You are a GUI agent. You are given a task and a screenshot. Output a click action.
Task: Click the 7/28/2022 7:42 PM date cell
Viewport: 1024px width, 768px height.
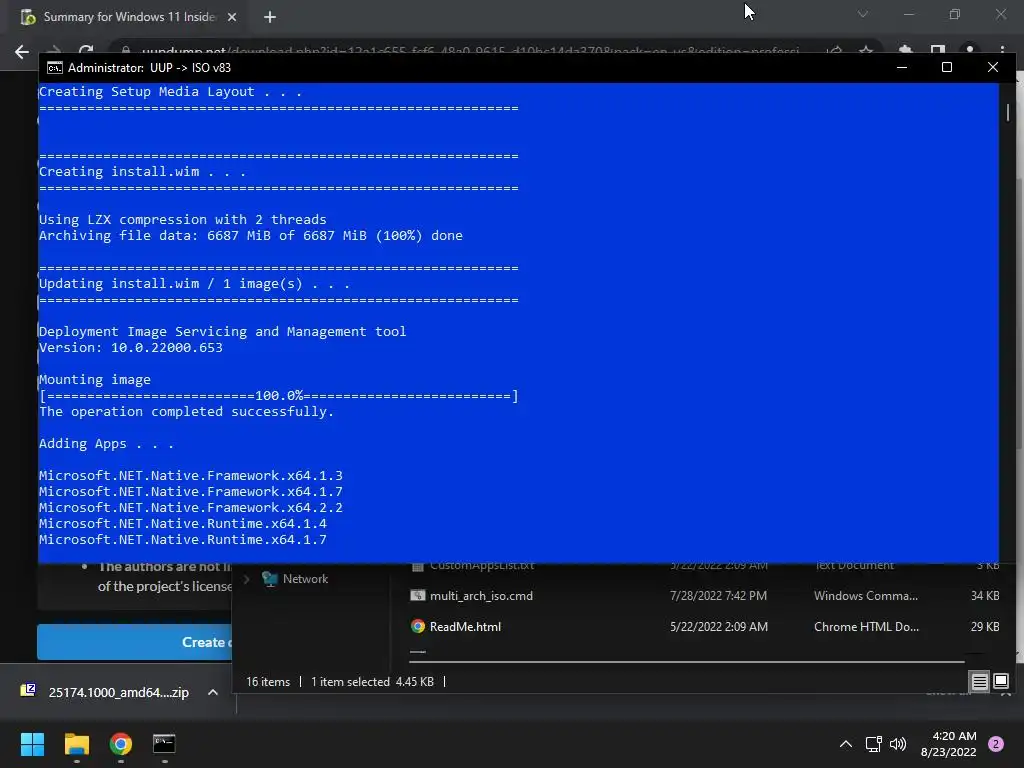718,596
